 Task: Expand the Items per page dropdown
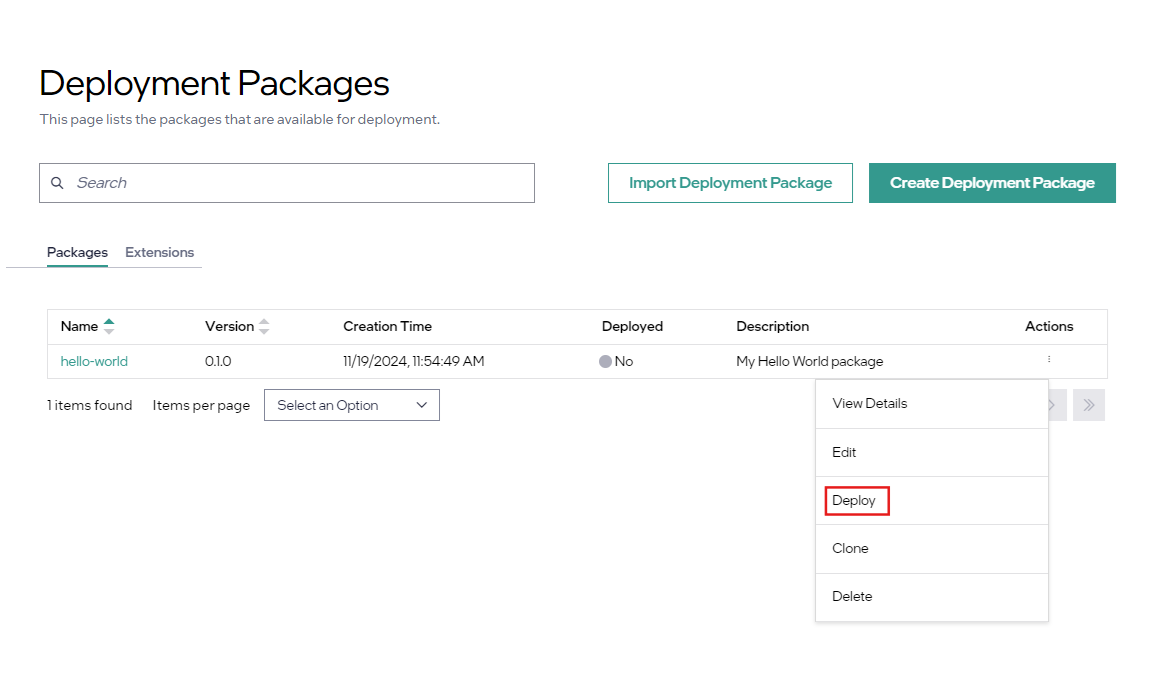[x=351, y=405]
